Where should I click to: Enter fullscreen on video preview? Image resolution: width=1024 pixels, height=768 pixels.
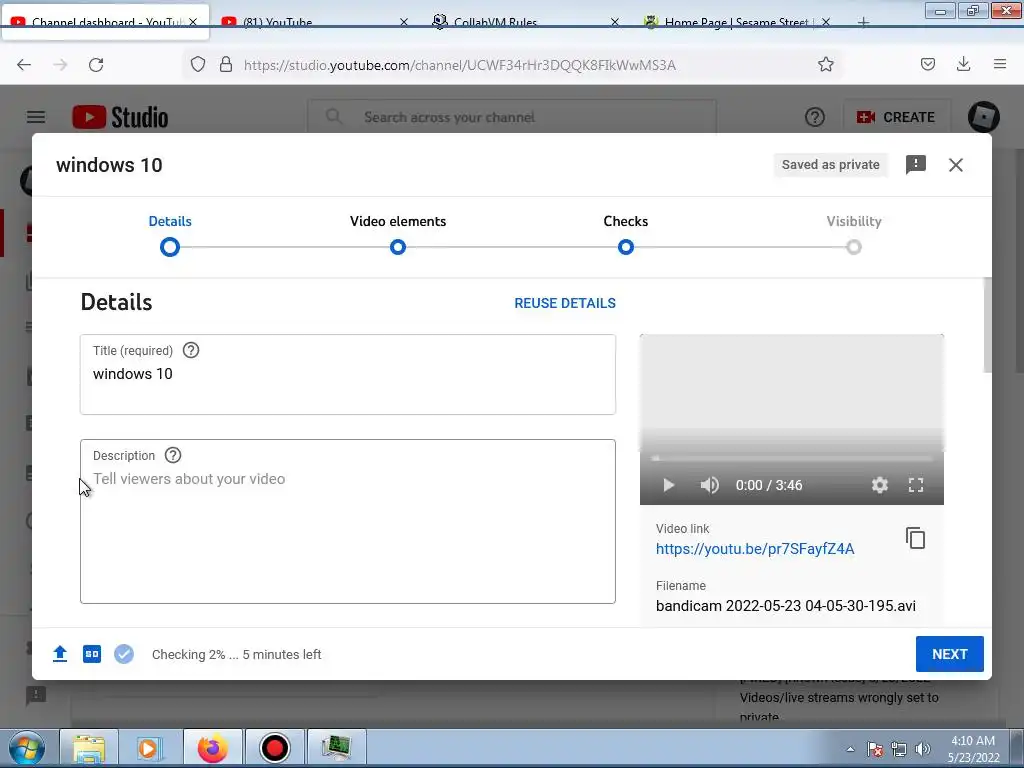coord(916,485)
